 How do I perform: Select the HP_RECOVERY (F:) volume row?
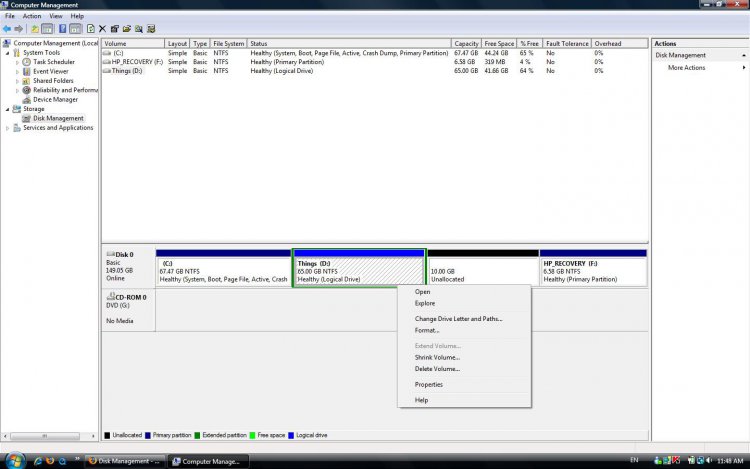pos(375,62)
